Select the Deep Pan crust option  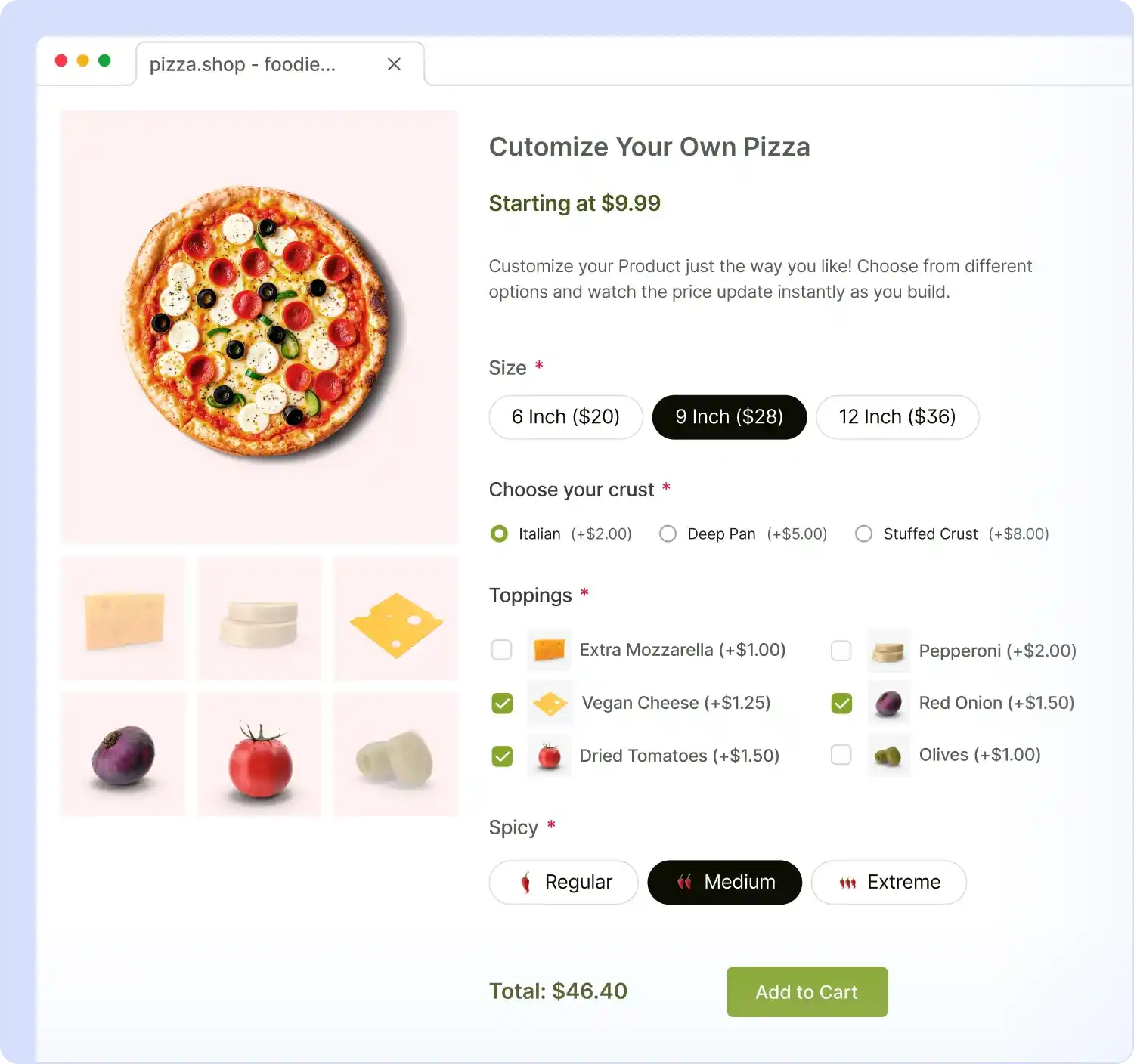coord(668,534)
